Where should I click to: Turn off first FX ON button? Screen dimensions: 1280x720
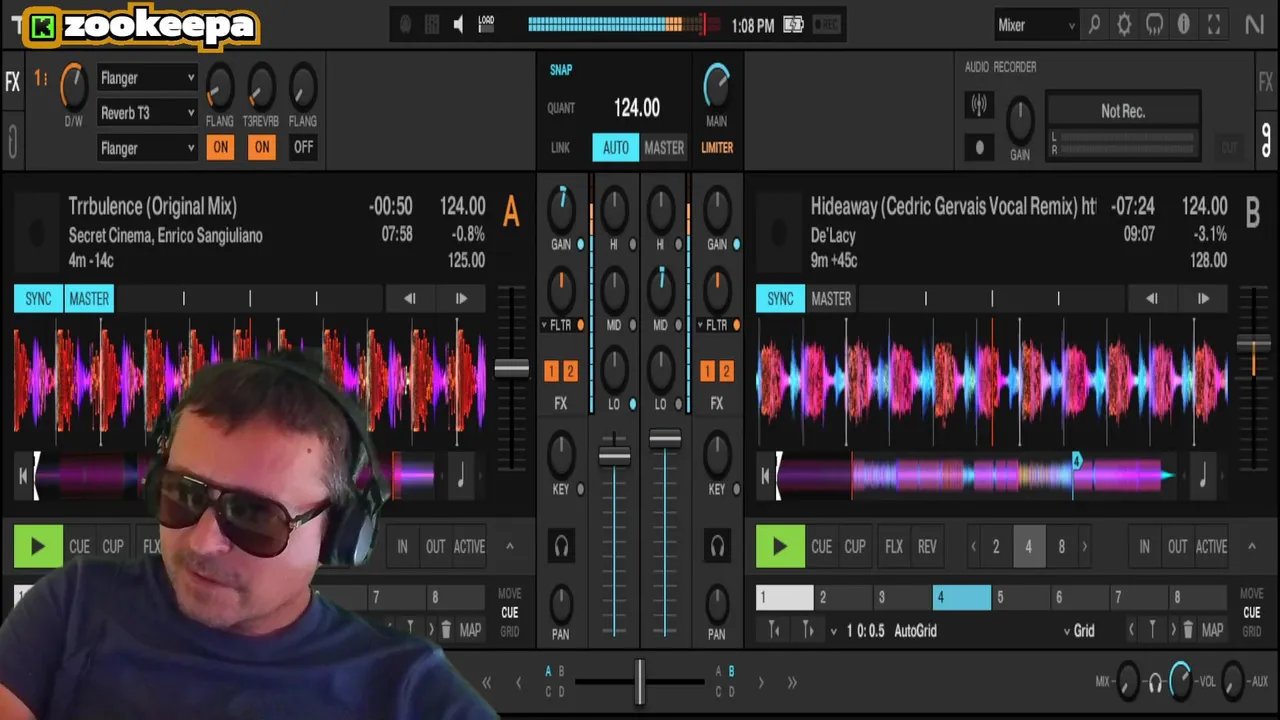(220, 147)
